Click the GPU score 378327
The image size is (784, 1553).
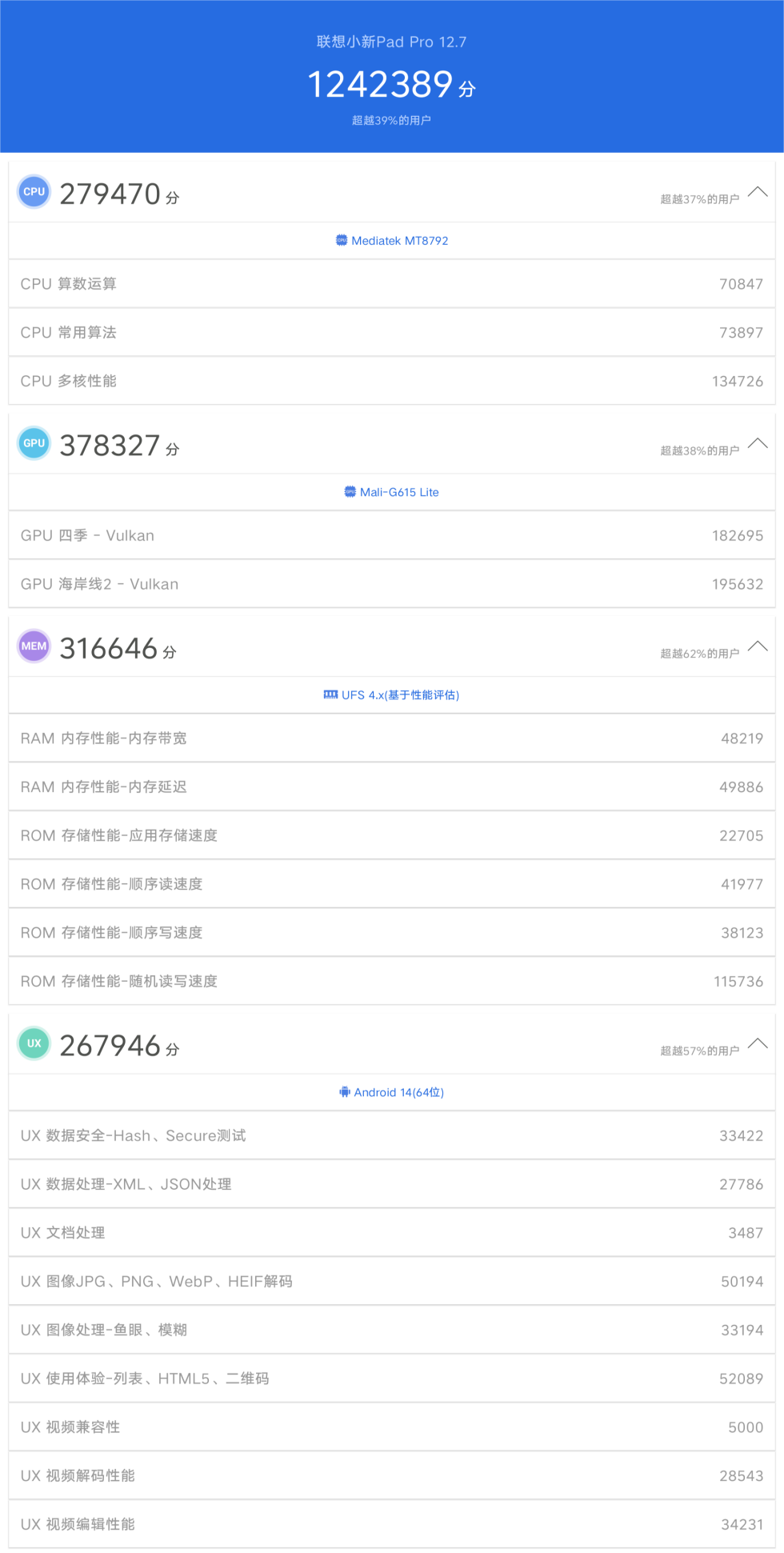coord(110,445)
